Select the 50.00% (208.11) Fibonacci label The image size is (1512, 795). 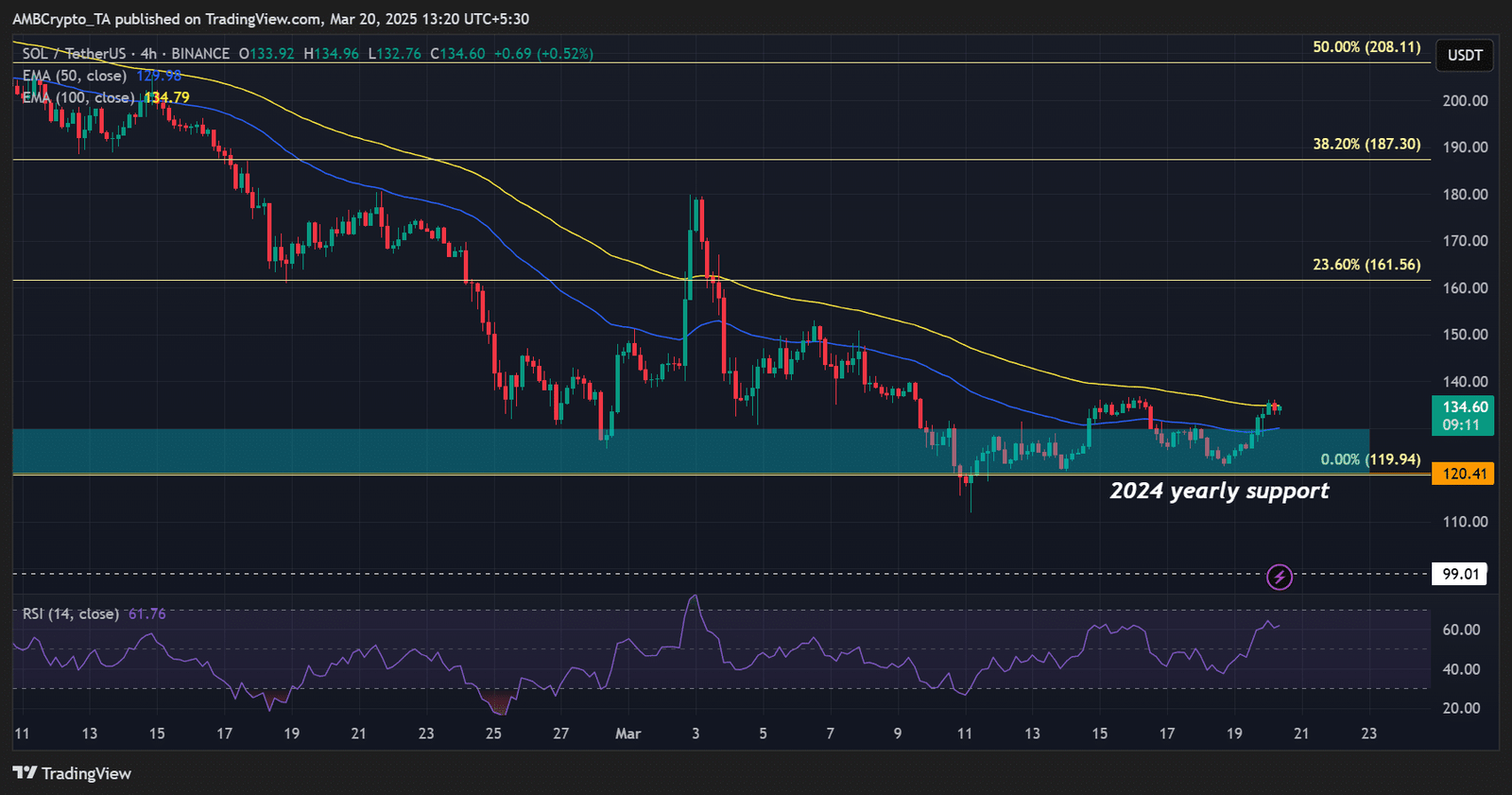coord(1366,47)
